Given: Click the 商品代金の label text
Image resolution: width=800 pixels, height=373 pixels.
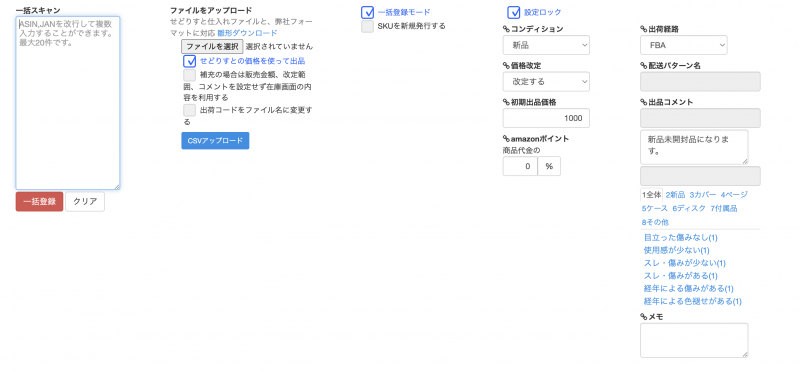Looking at the screenshot, I should tap(521, 150).
